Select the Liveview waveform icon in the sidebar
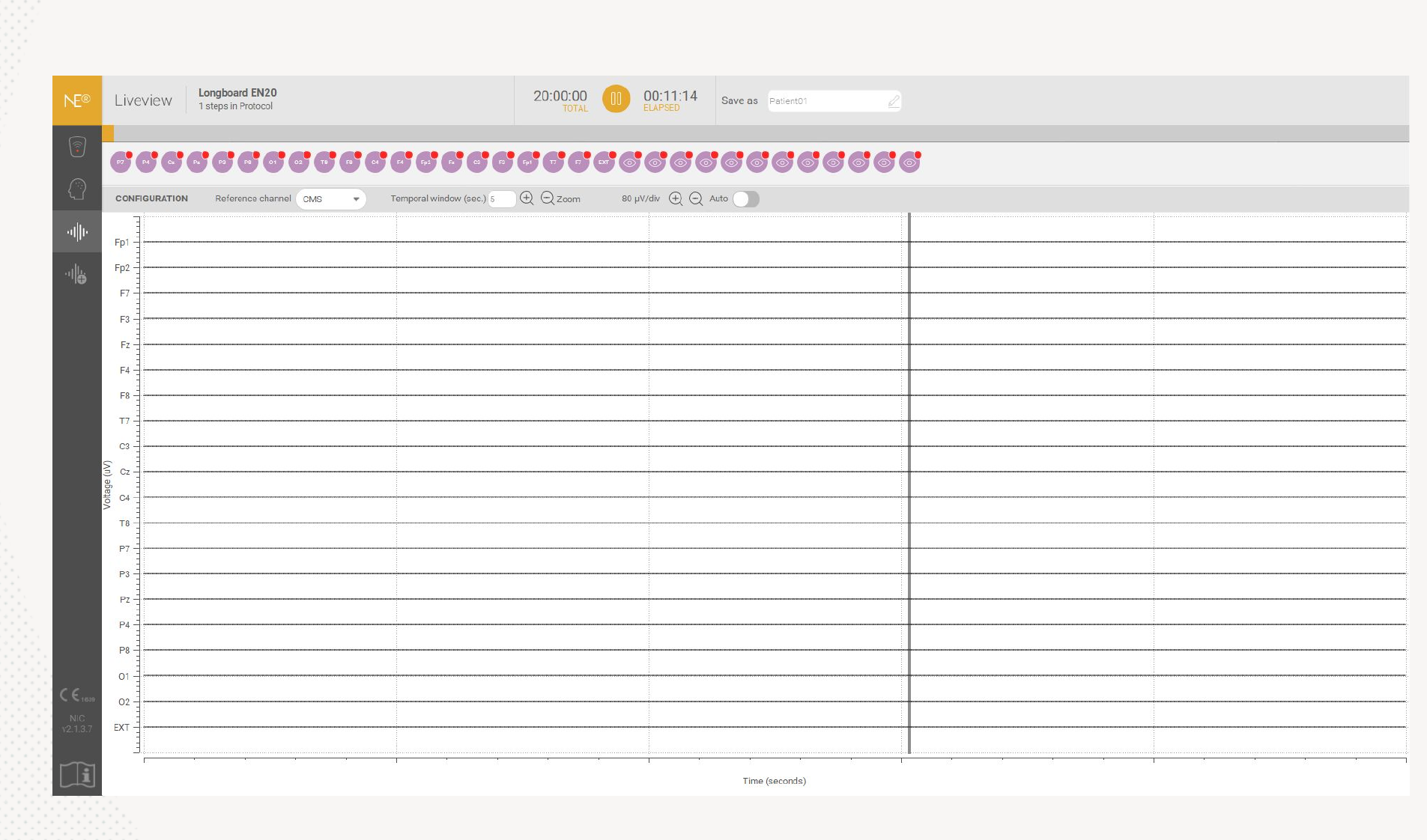This screenshot has width=1427, height=840. tap(77, 232)
